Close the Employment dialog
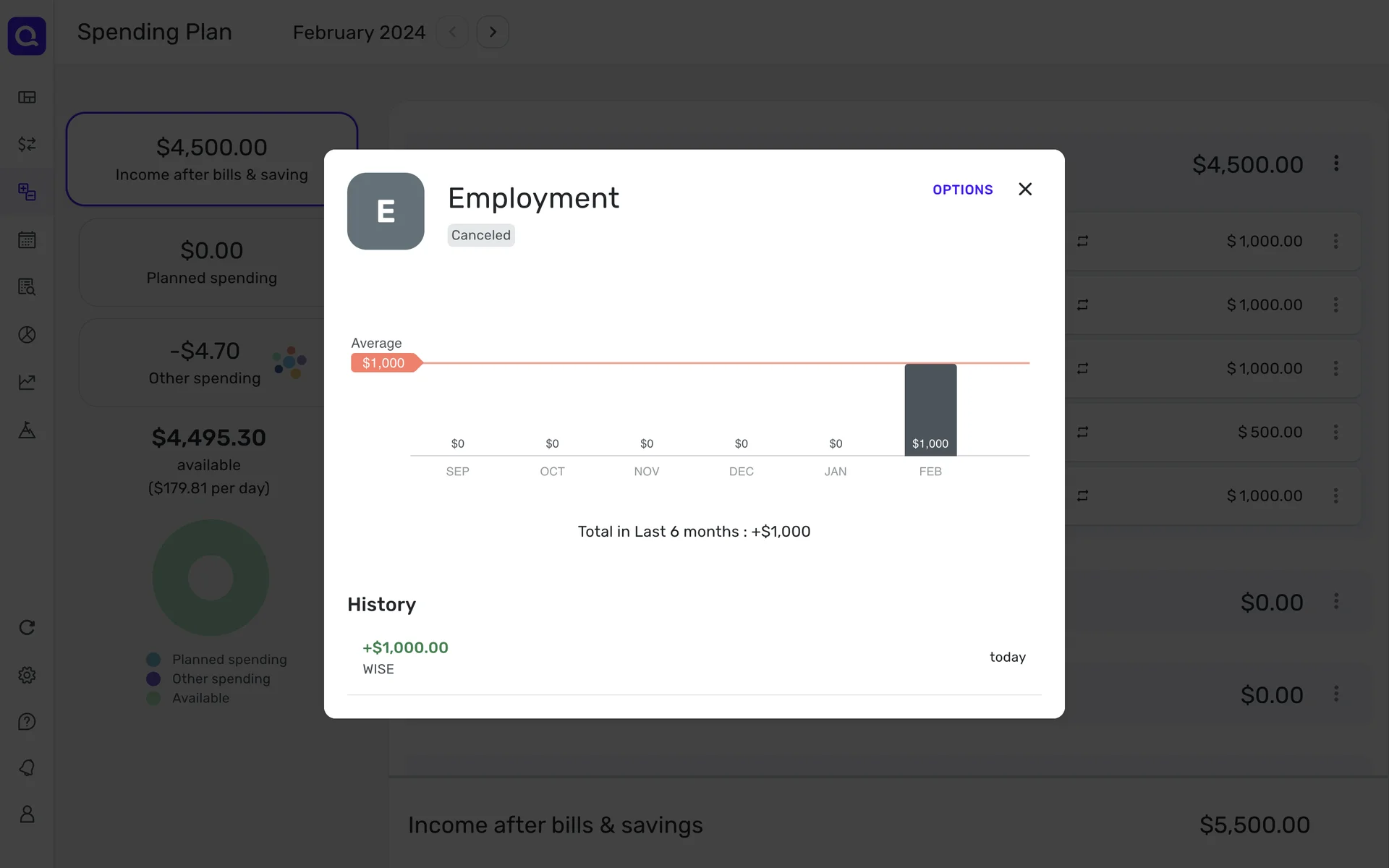The height and width of the screenshot is (868, 1389). click(1025, 190)
